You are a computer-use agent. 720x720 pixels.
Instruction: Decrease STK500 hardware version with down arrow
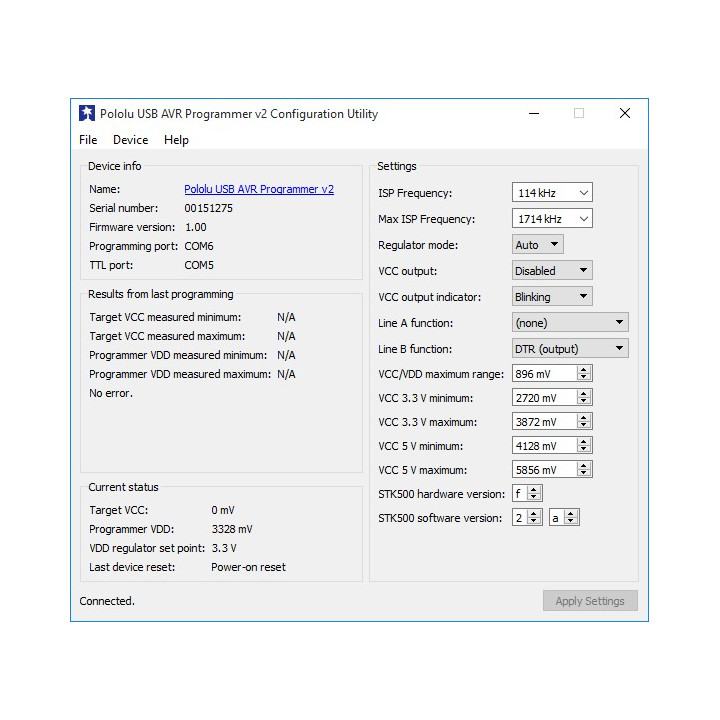(x=534, y=497)
